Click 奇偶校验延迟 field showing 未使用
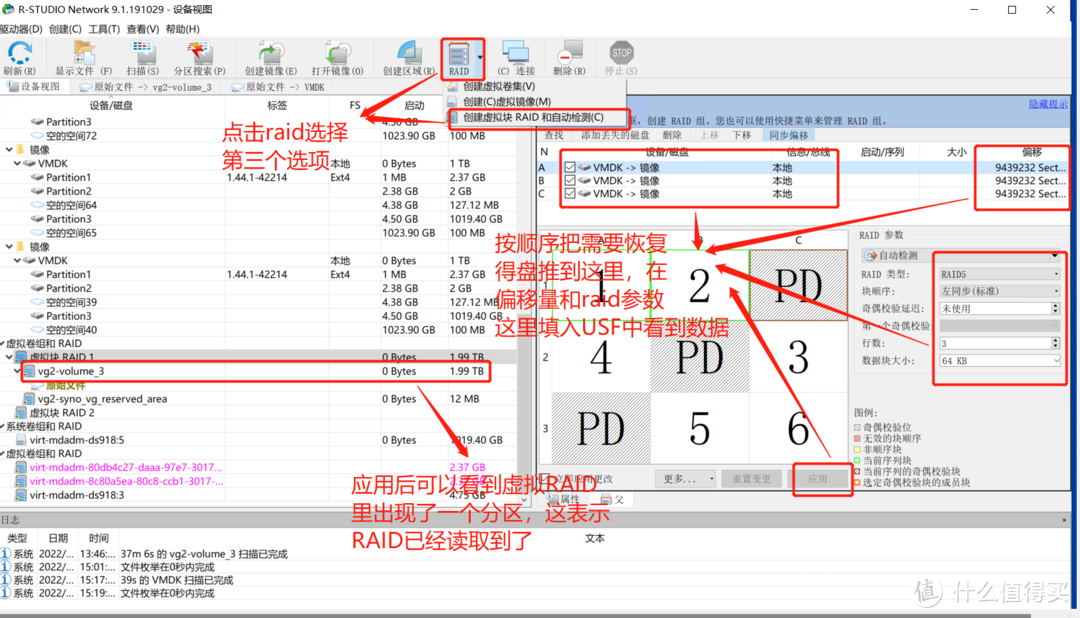 click(995, 309)
